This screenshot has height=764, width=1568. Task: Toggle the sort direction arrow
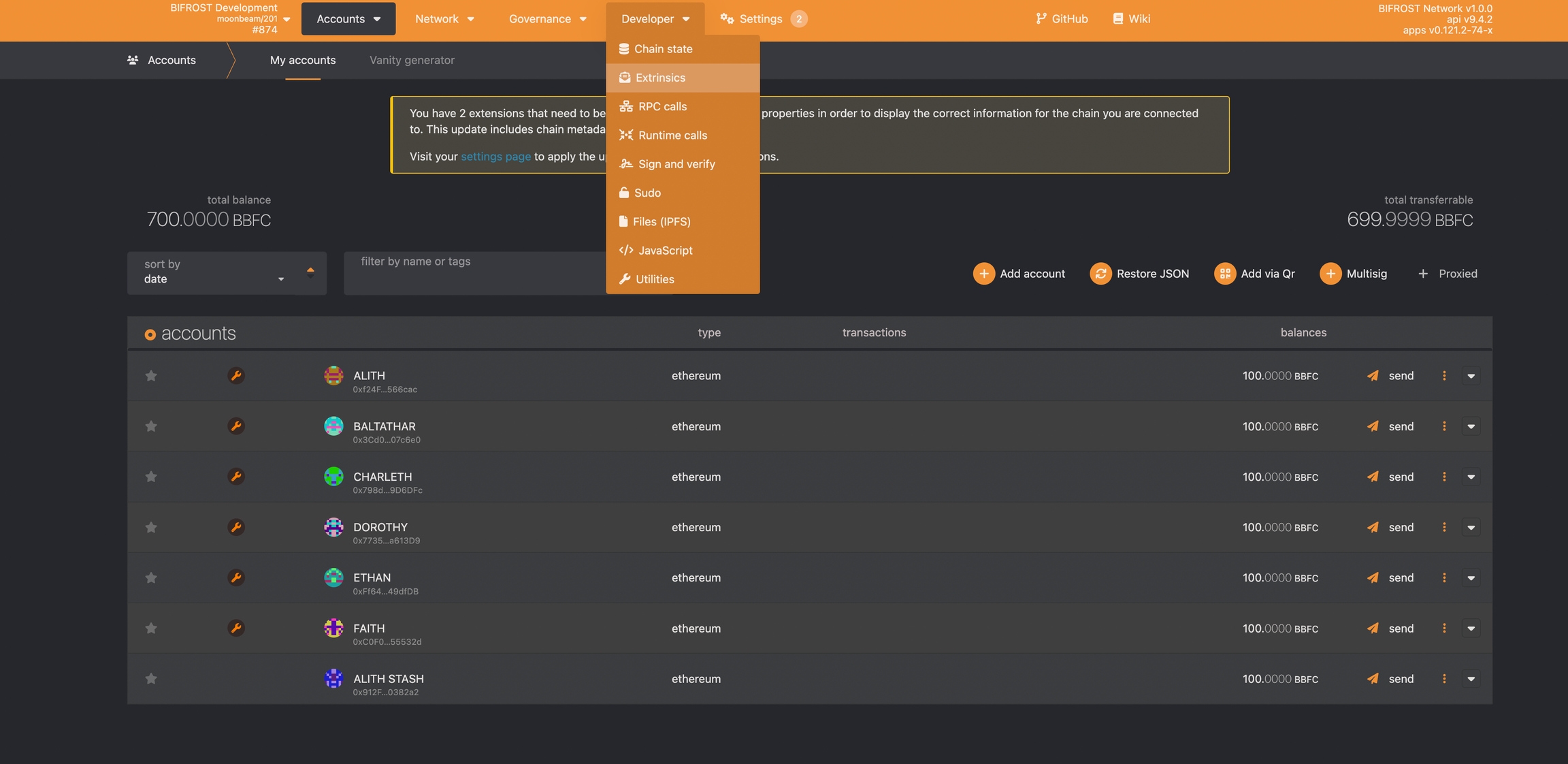point(310,272)
